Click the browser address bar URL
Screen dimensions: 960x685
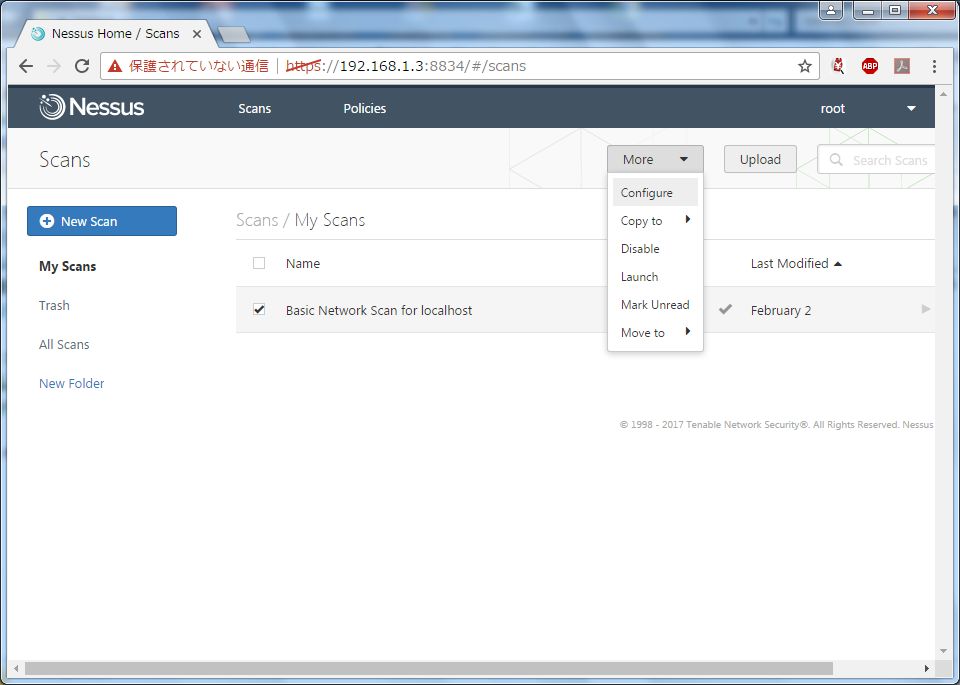[406, 66]
